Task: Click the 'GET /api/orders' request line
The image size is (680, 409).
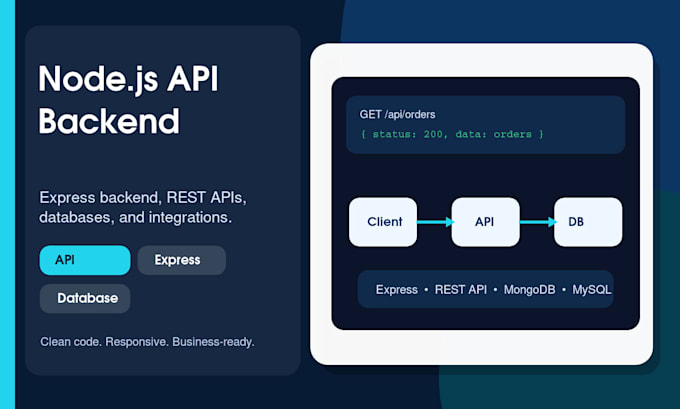Action: (397, 115)
